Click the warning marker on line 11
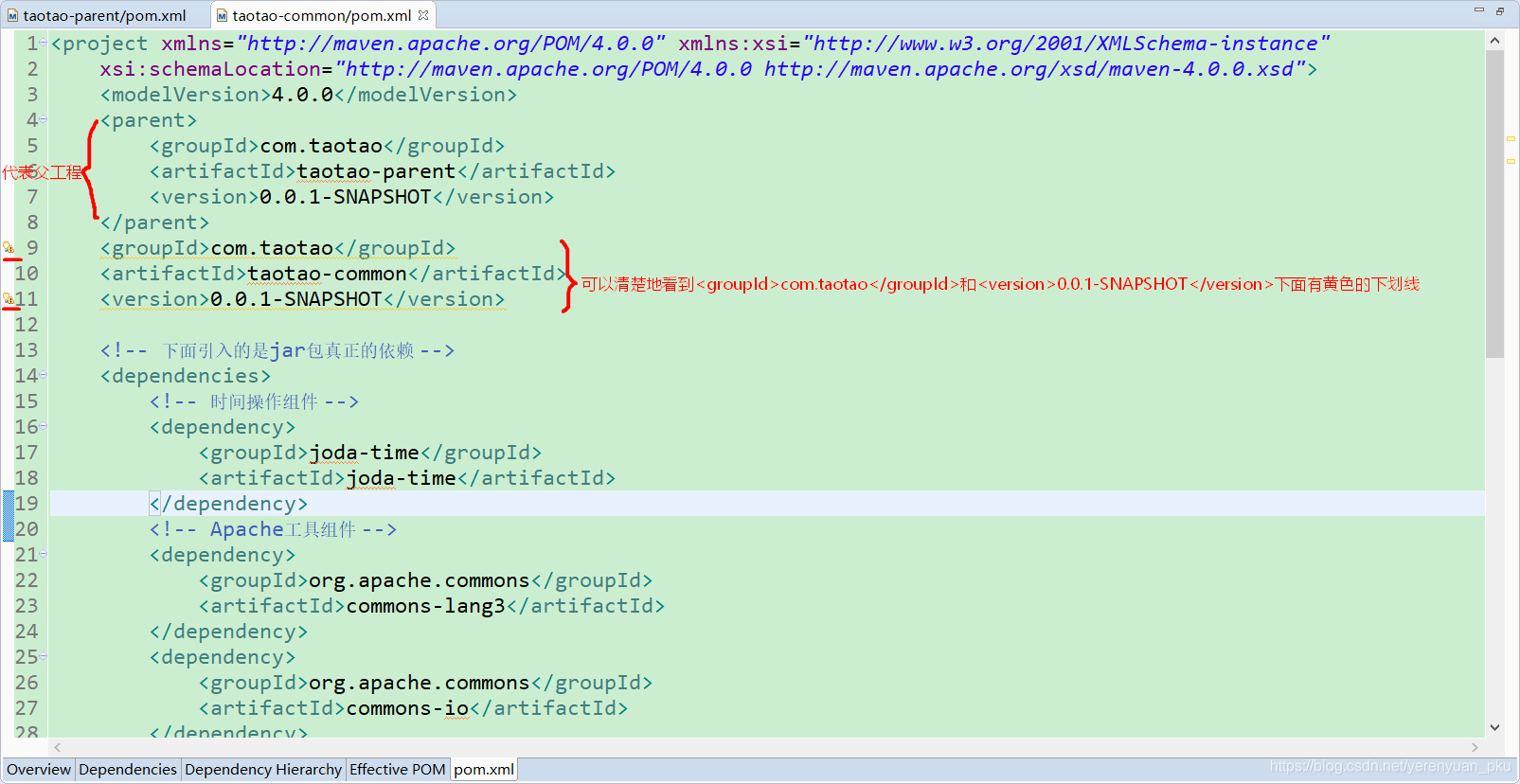The height and width of the screenshot is (784, 1520). [x=9, y=299]
